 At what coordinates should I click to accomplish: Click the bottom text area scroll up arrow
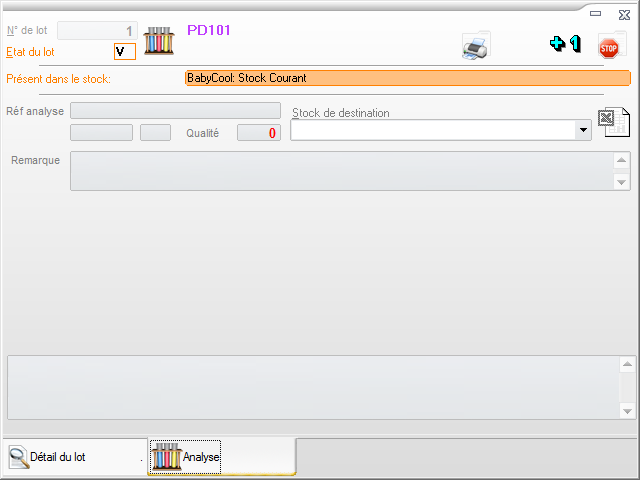pos(626,364)
